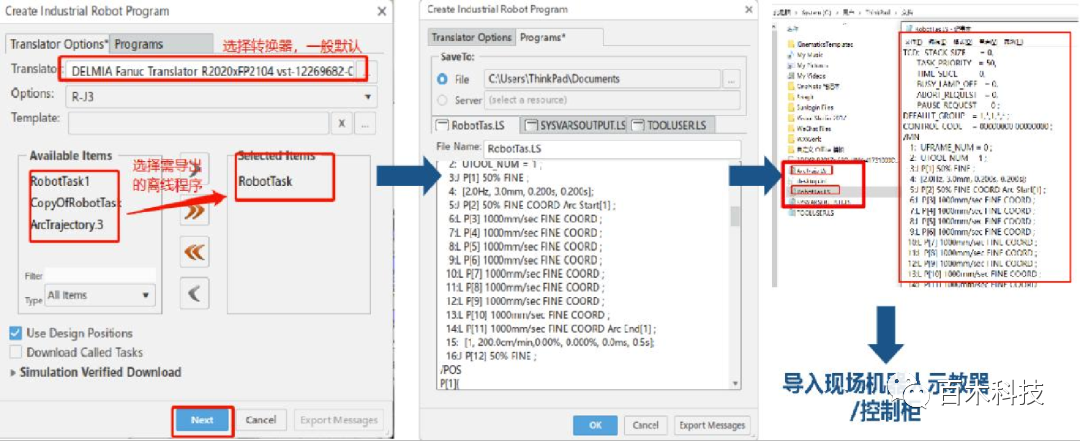
Task: Browse for template using ellipsis button
Action: (x=366, y=123)
